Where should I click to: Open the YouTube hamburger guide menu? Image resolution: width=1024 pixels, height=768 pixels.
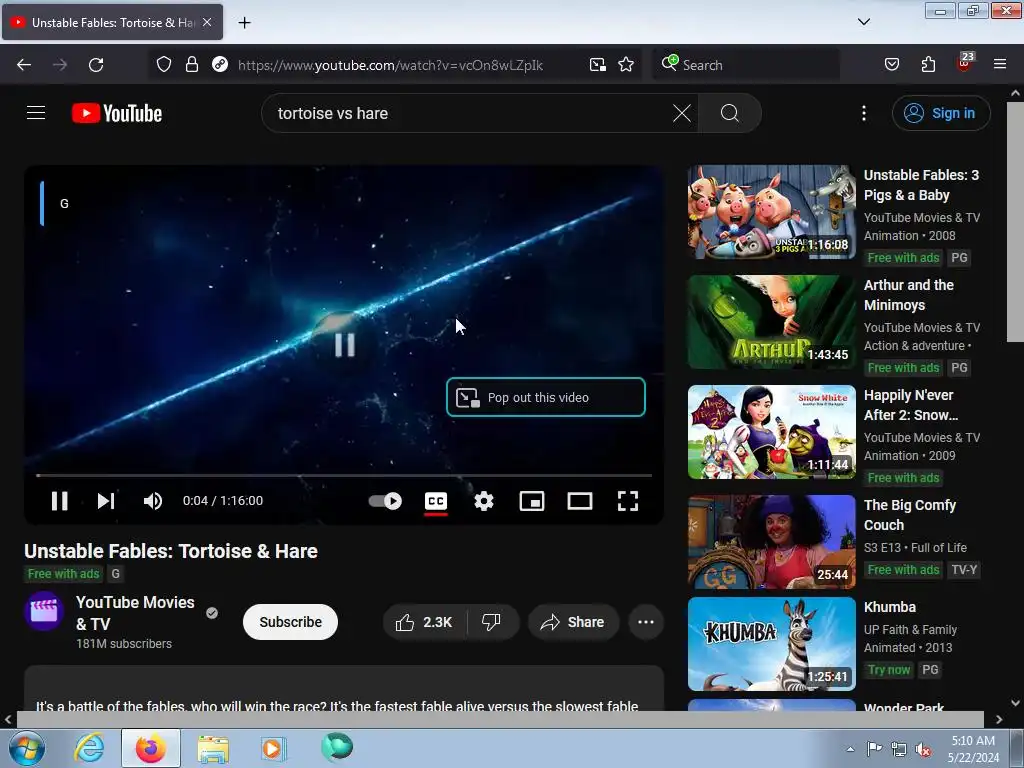tap(36, 113)
